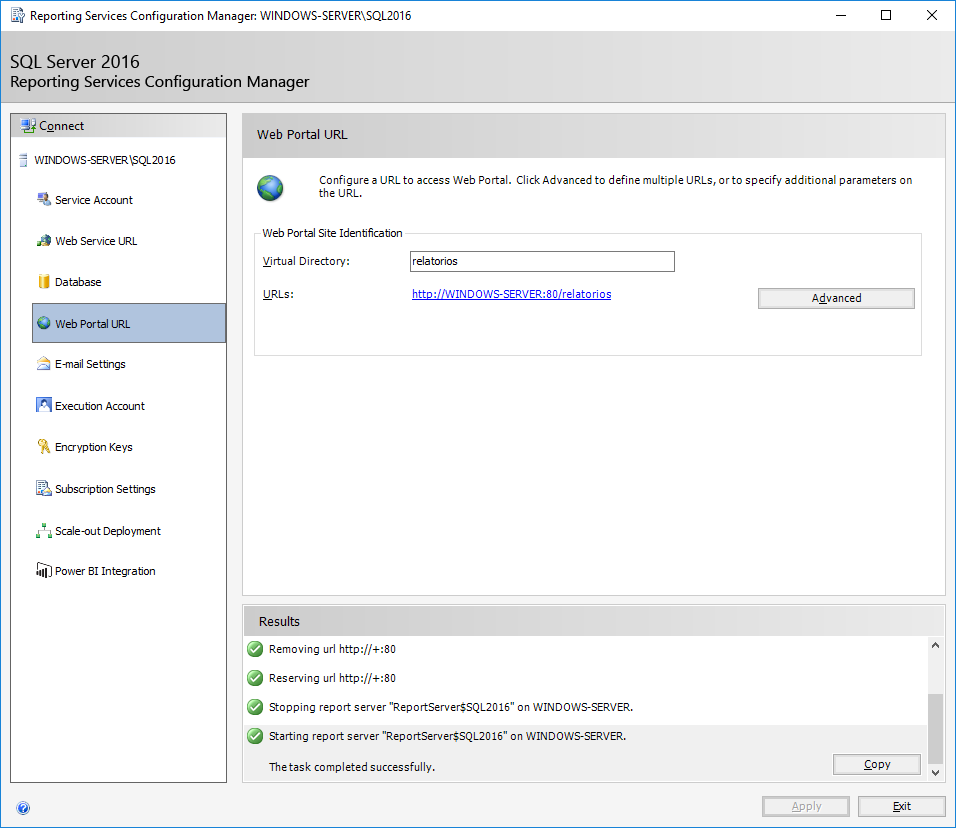Click the Copy button in Results
The image size is (956, 828).
877,764
